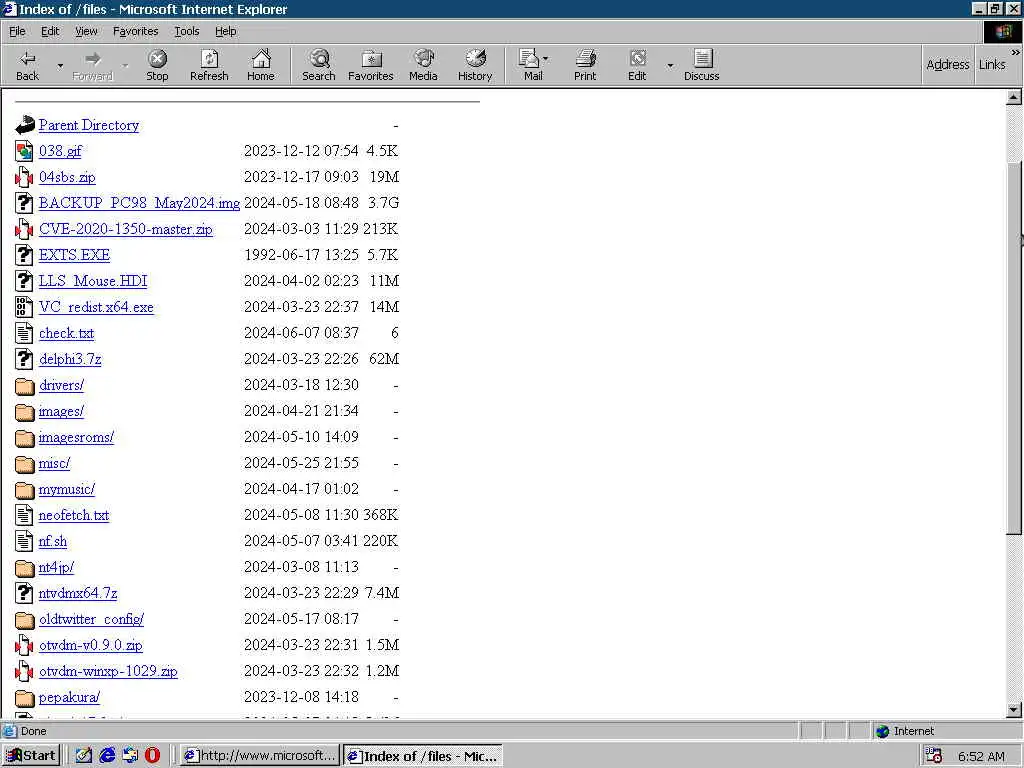Open the LLS_Mouse.HDI link
The width and height of the screenshot is (1024, 768).
click(93, 281)
